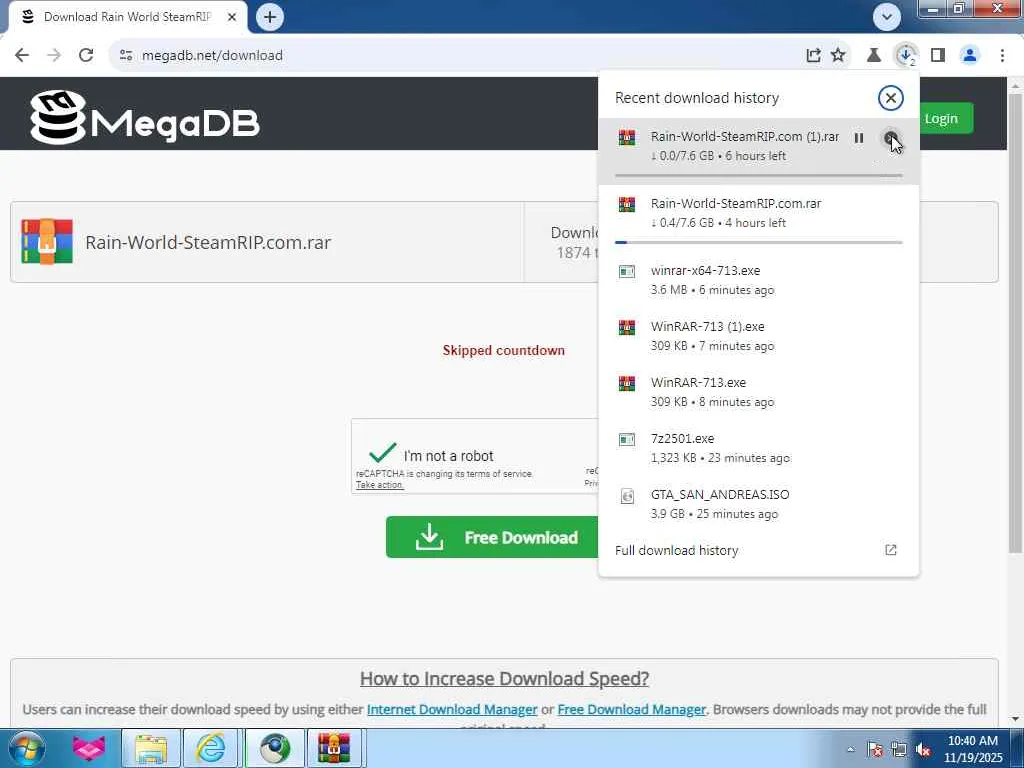
Task: Click the Free Download button
Action: click(492, 537)
